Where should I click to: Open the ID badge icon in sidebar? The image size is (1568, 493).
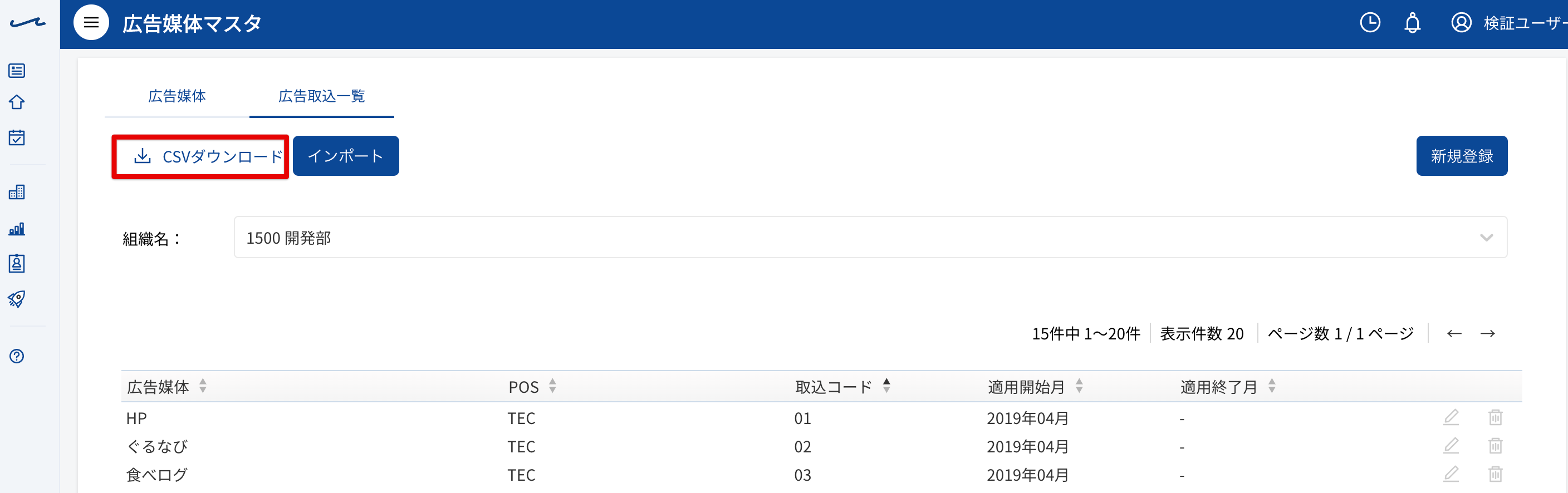17,264
